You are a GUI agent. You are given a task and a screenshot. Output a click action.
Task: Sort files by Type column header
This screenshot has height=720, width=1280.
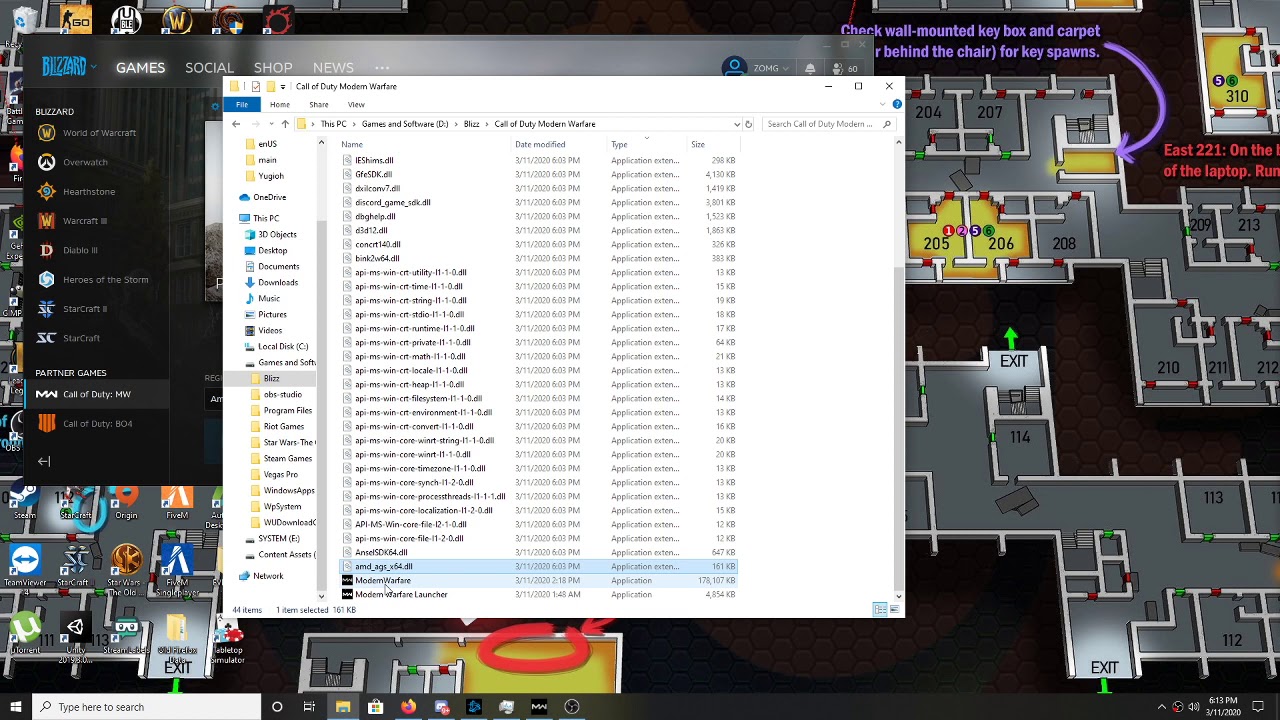click(x=620, y=145)
